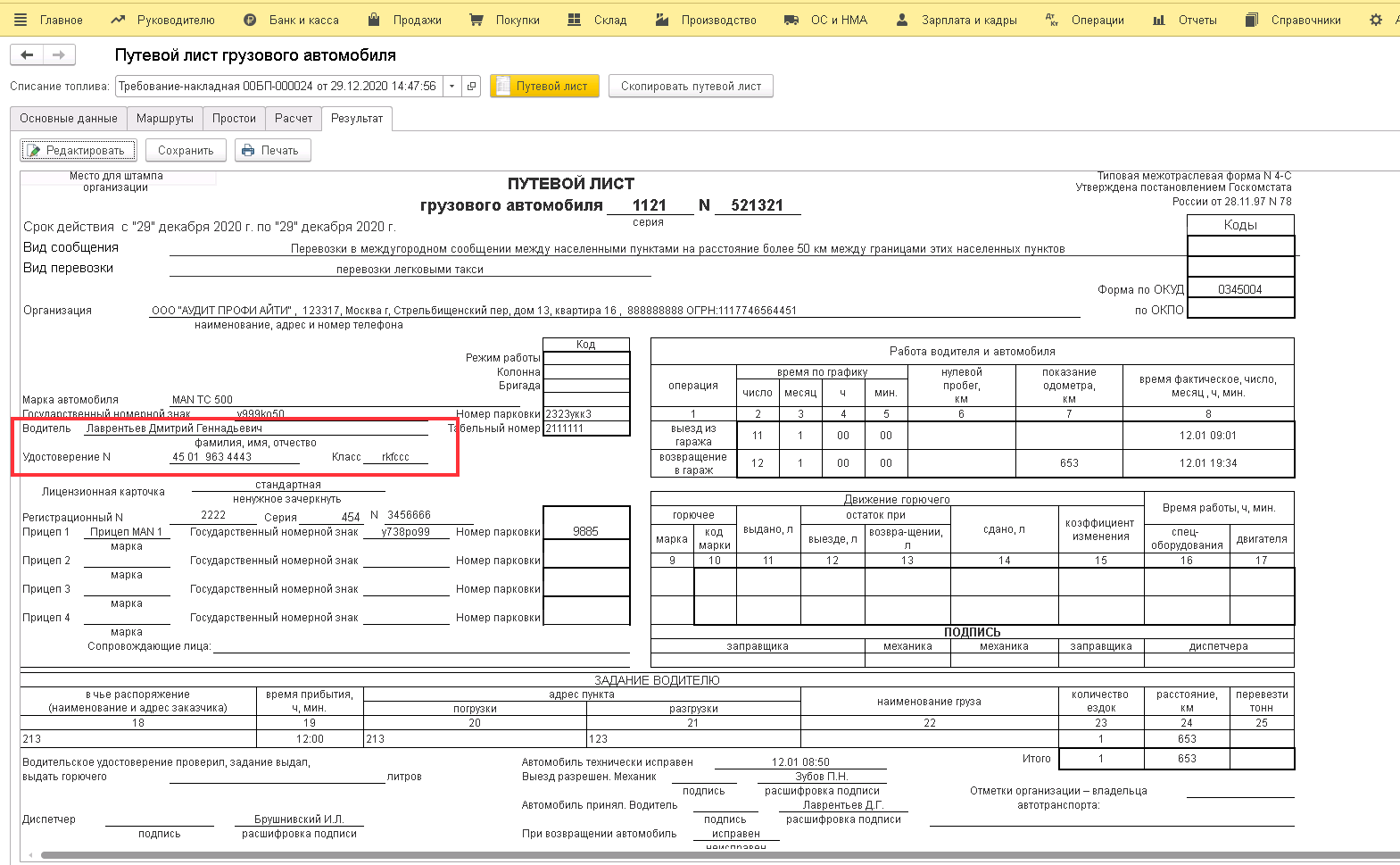Open the selected Требование-накладная document icon
The image size is (1400, 865).
pyautogui.click(x=471, y=87)
